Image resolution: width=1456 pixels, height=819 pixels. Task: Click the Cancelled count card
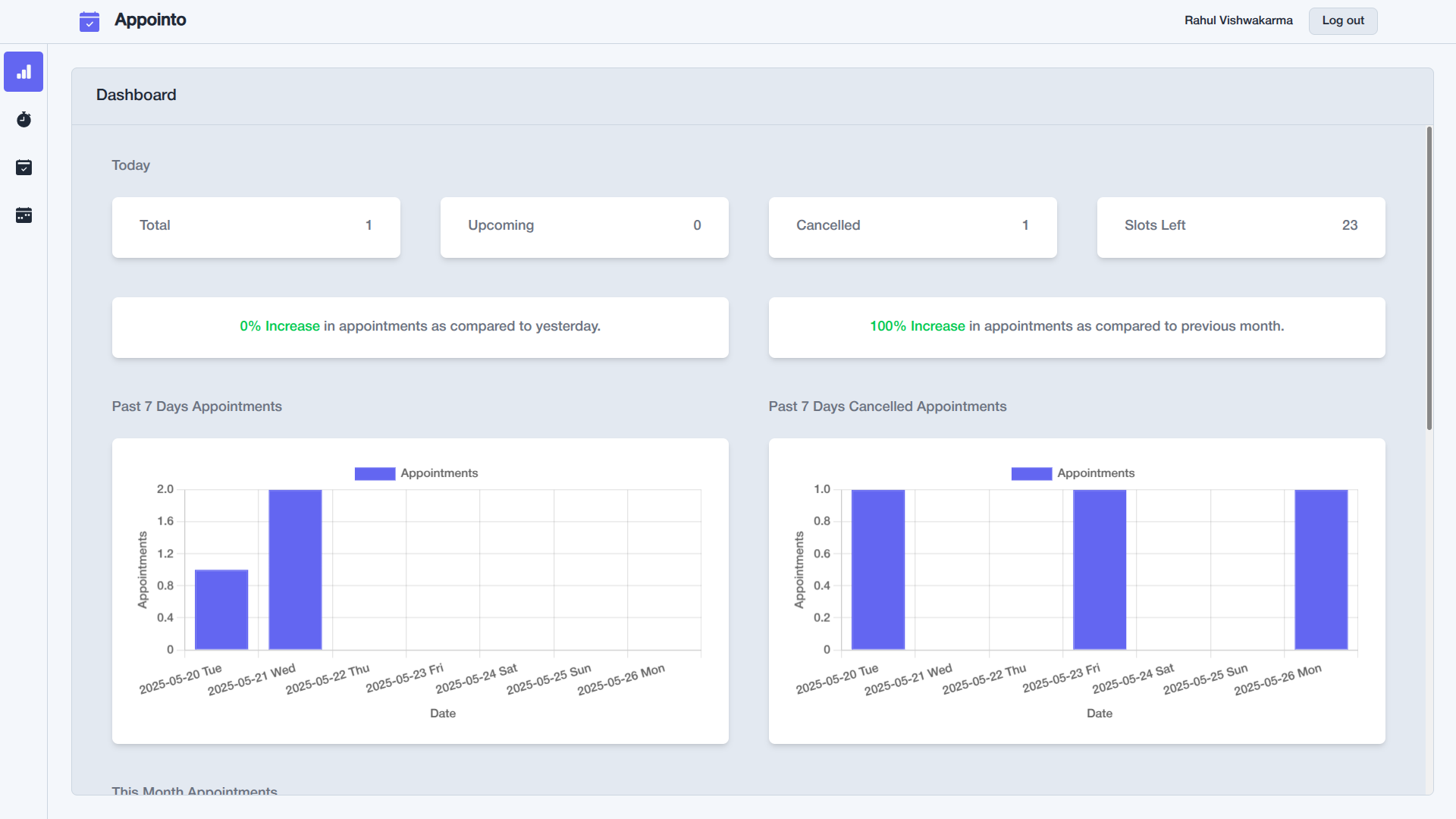point(912,227)
